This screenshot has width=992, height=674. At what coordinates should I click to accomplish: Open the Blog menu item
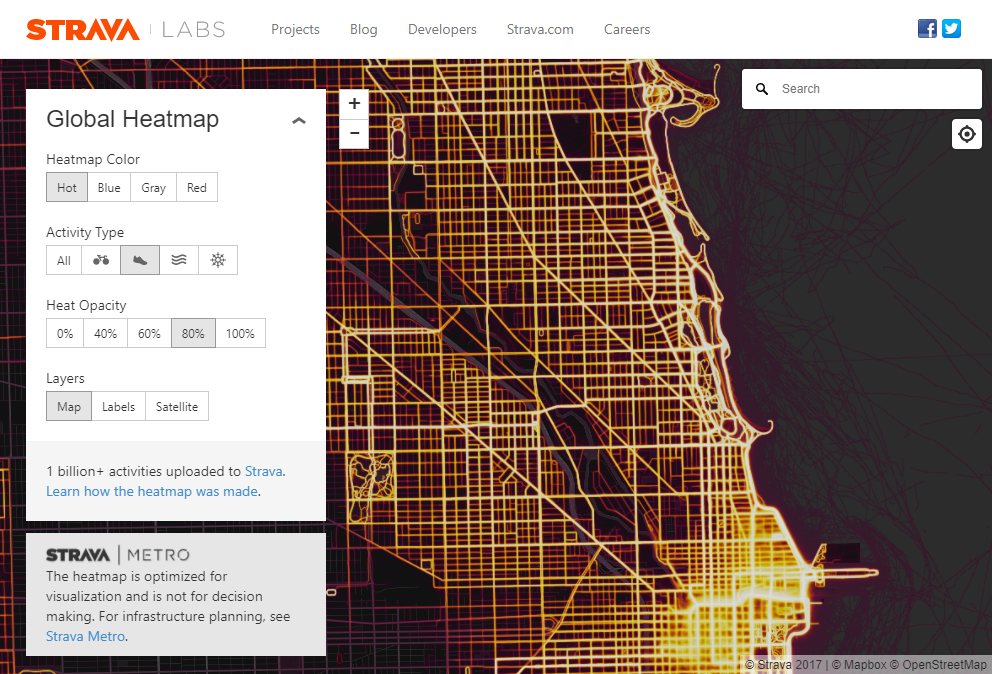pos(364,30)
